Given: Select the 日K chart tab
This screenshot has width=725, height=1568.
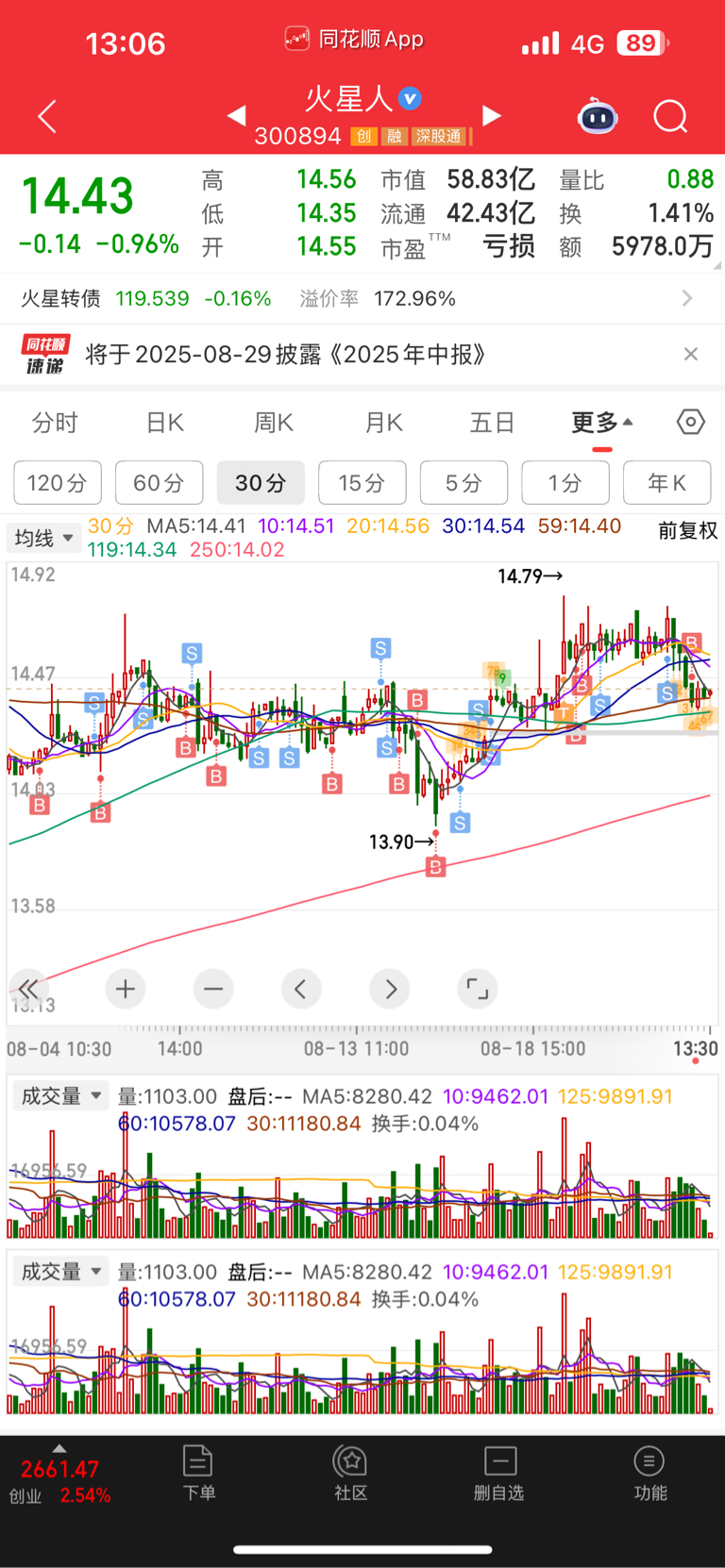Looking at the screenshot, I should (164, 423).
